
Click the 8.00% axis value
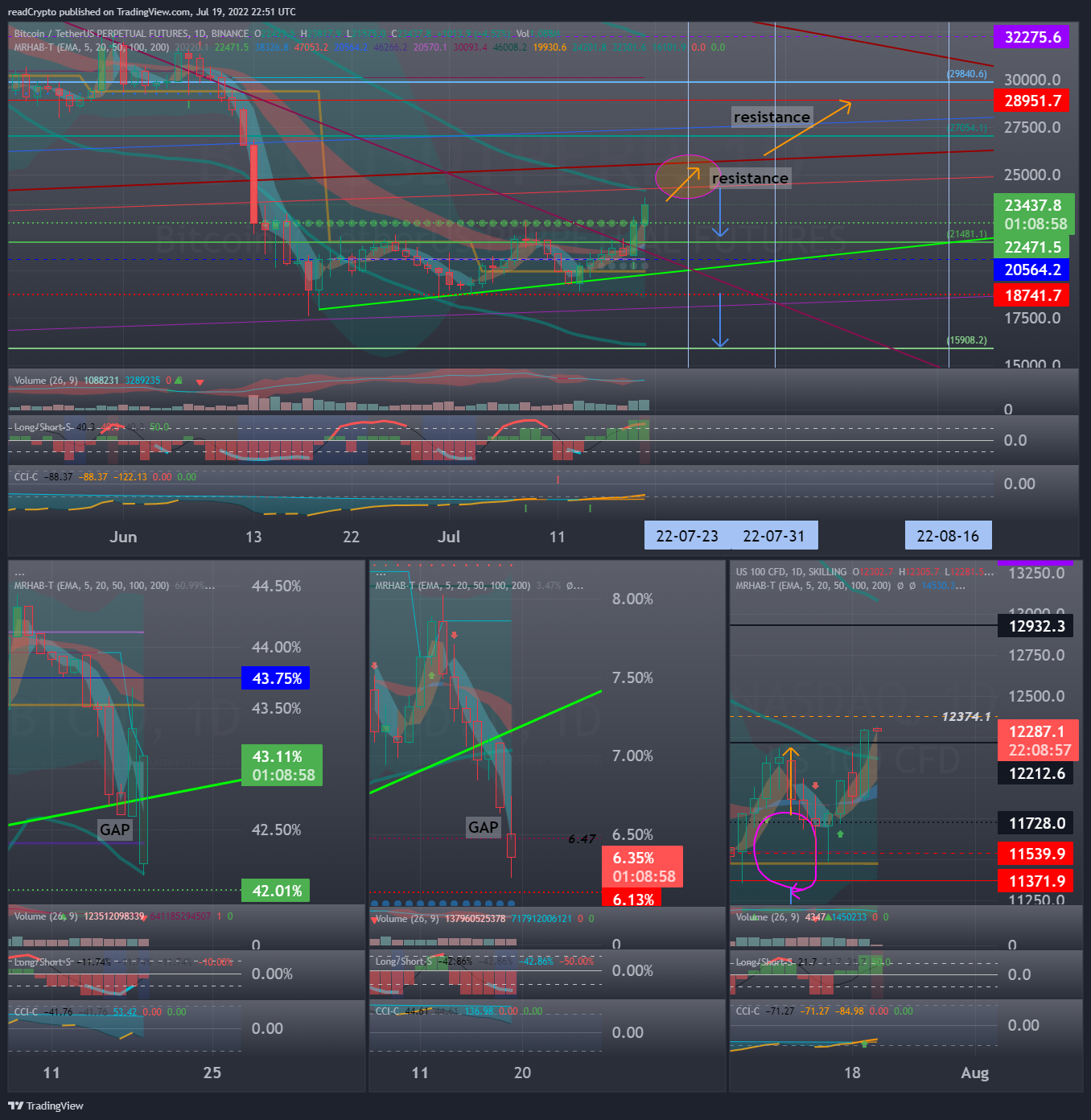coord(632,599)
